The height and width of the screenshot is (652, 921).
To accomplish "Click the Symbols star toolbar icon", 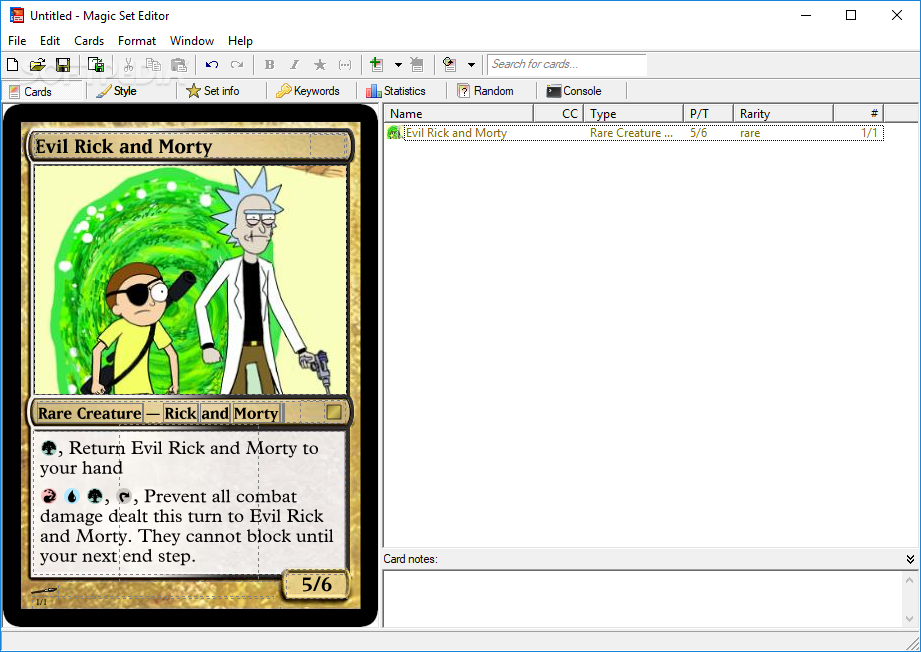I will click(x=320, y=65).
